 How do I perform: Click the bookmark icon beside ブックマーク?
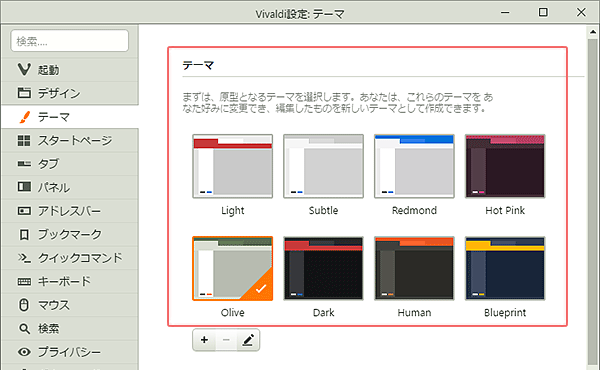tap(24, 234)
